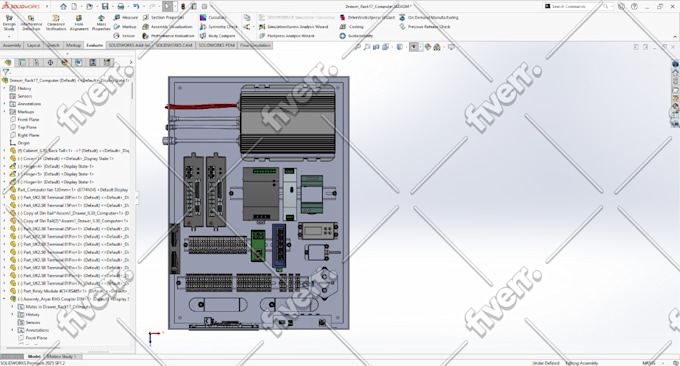
Task: Open the Help question mark icon
Action: (x=634, y=7)
